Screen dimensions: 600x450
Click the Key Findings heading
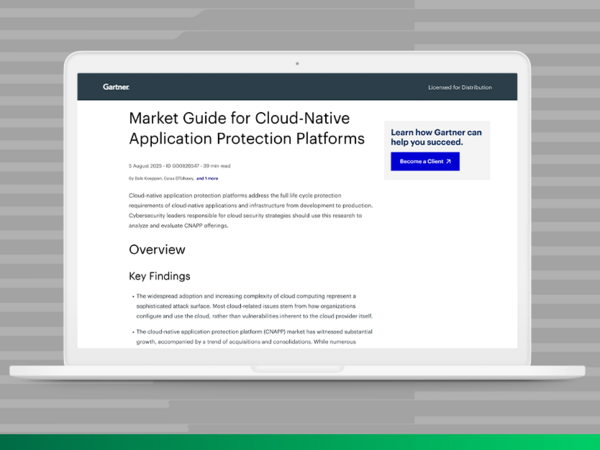[160, 275]
